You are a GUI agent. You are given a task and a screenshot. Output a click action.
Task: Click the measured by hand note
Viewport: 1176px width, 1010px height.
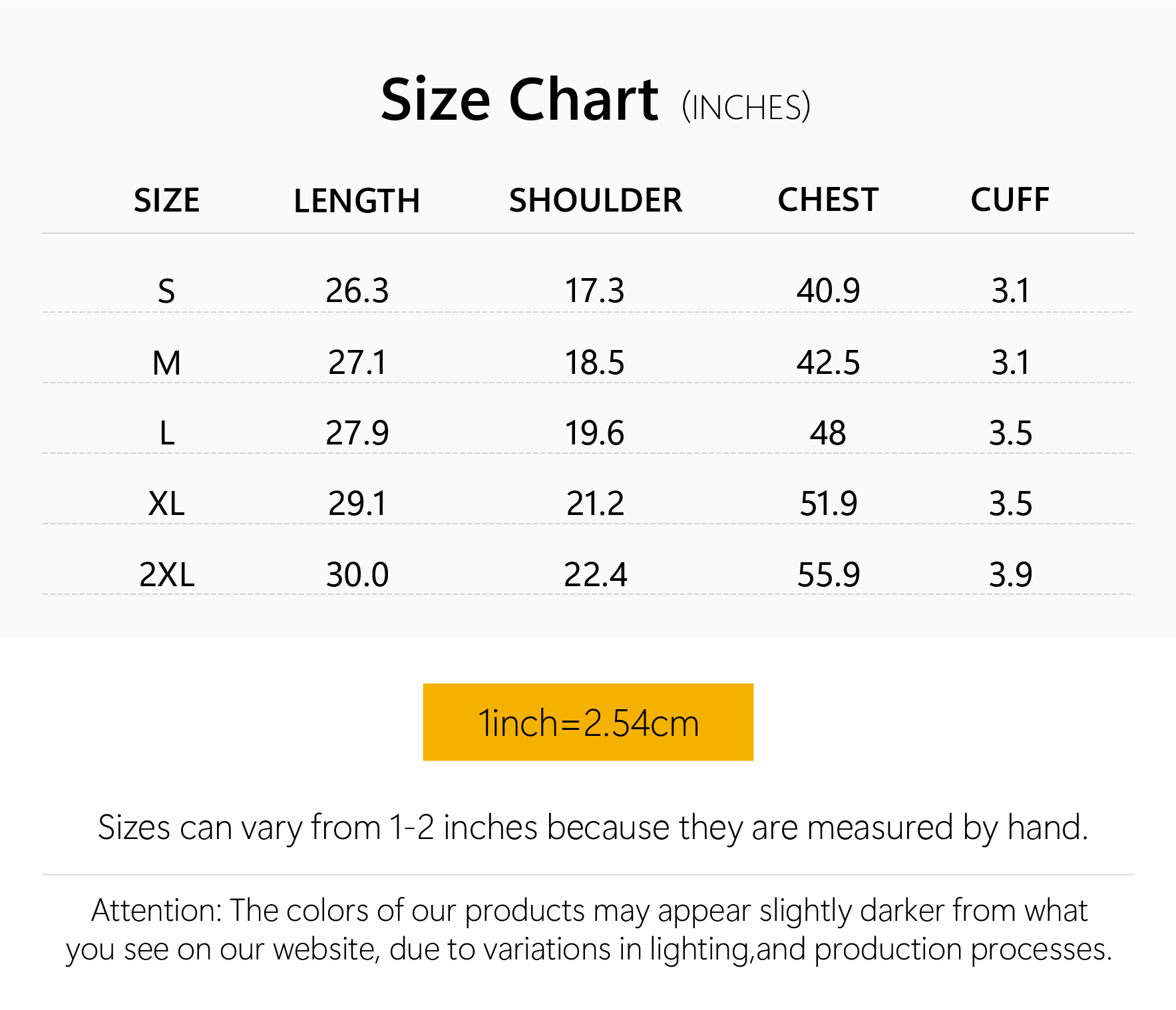coord(592,828)
